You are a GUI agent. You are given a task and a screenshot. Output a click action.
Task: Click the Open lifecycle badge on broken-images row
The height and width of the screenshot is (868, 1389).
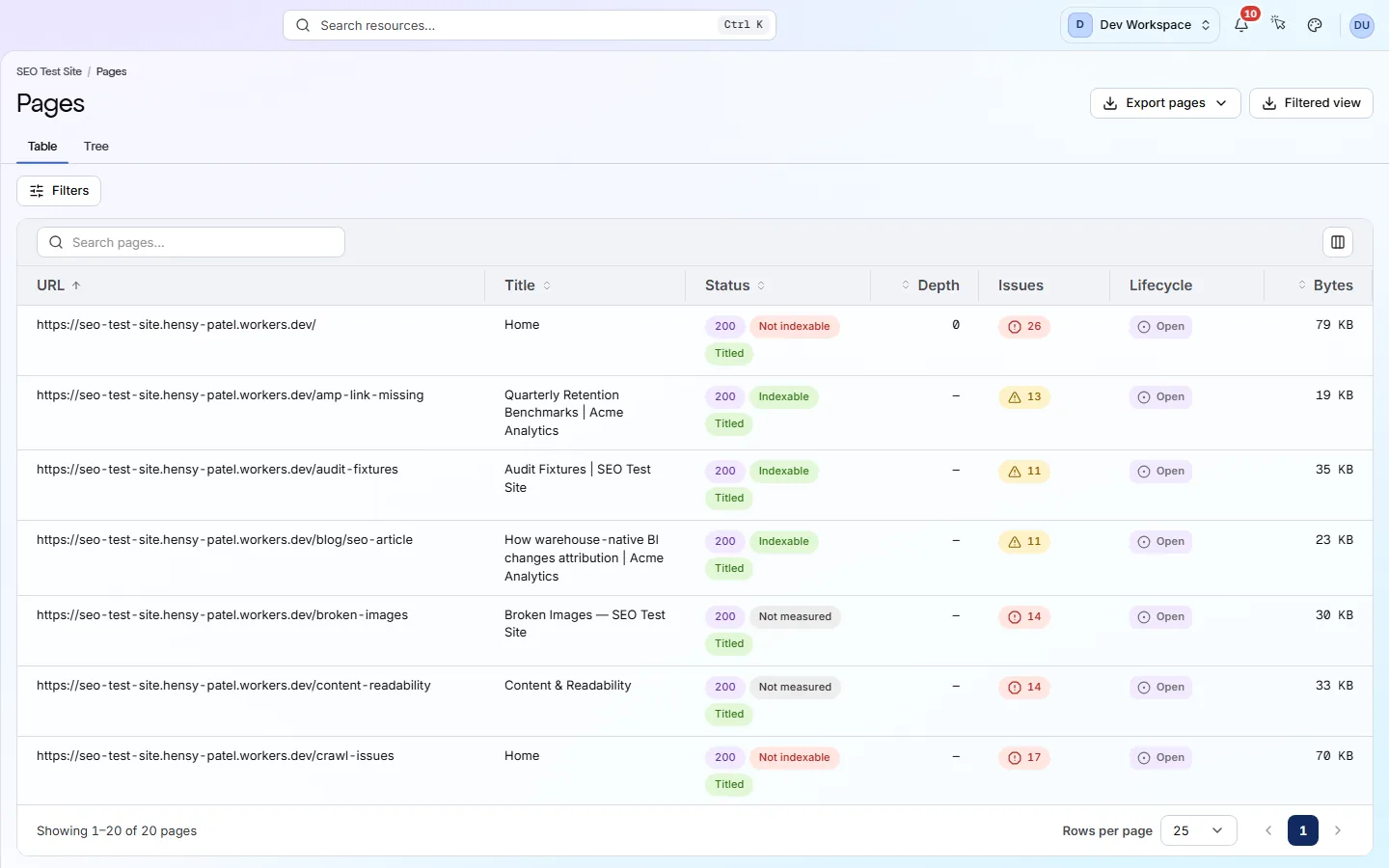coord(1160,617)
